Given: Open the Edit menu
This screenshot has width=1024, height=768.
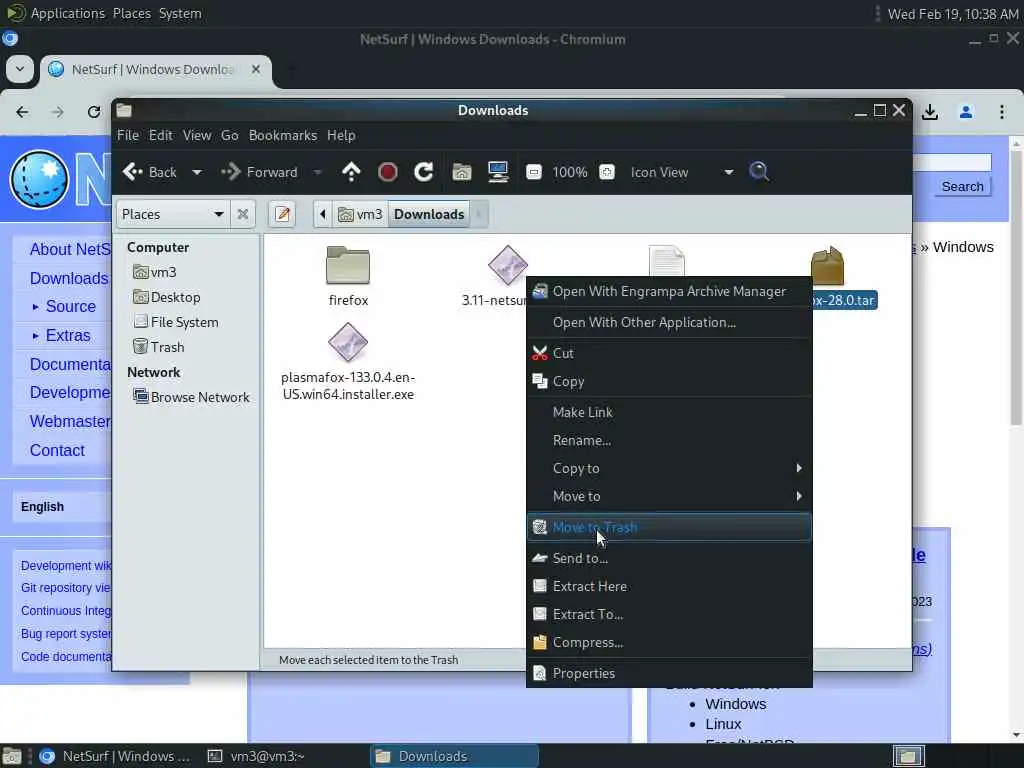Looking at the screenshot, I should [x=161, y=135].
